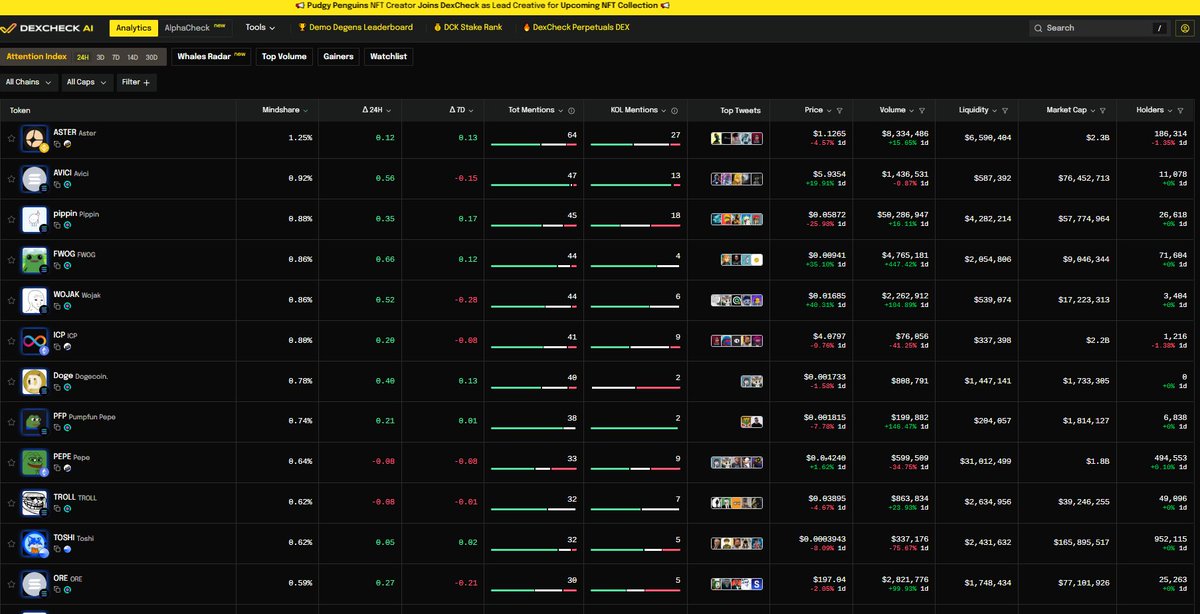
Task: Open the Whales Radar tab
Action: coord(211,57)
